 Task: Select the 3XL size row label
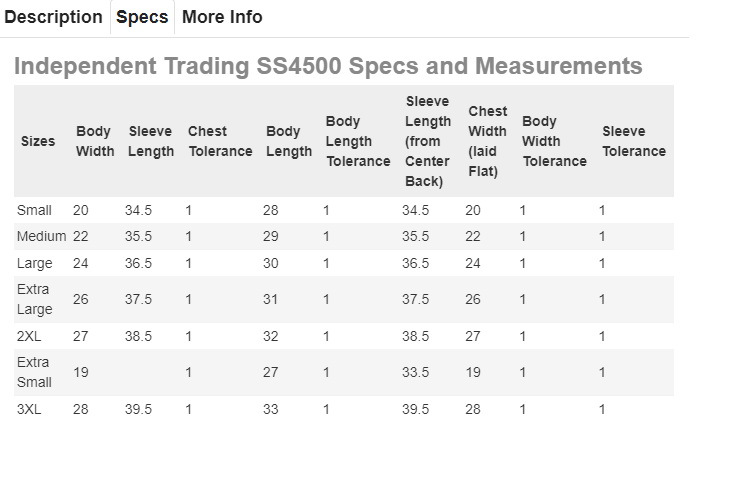pos(29,409)
